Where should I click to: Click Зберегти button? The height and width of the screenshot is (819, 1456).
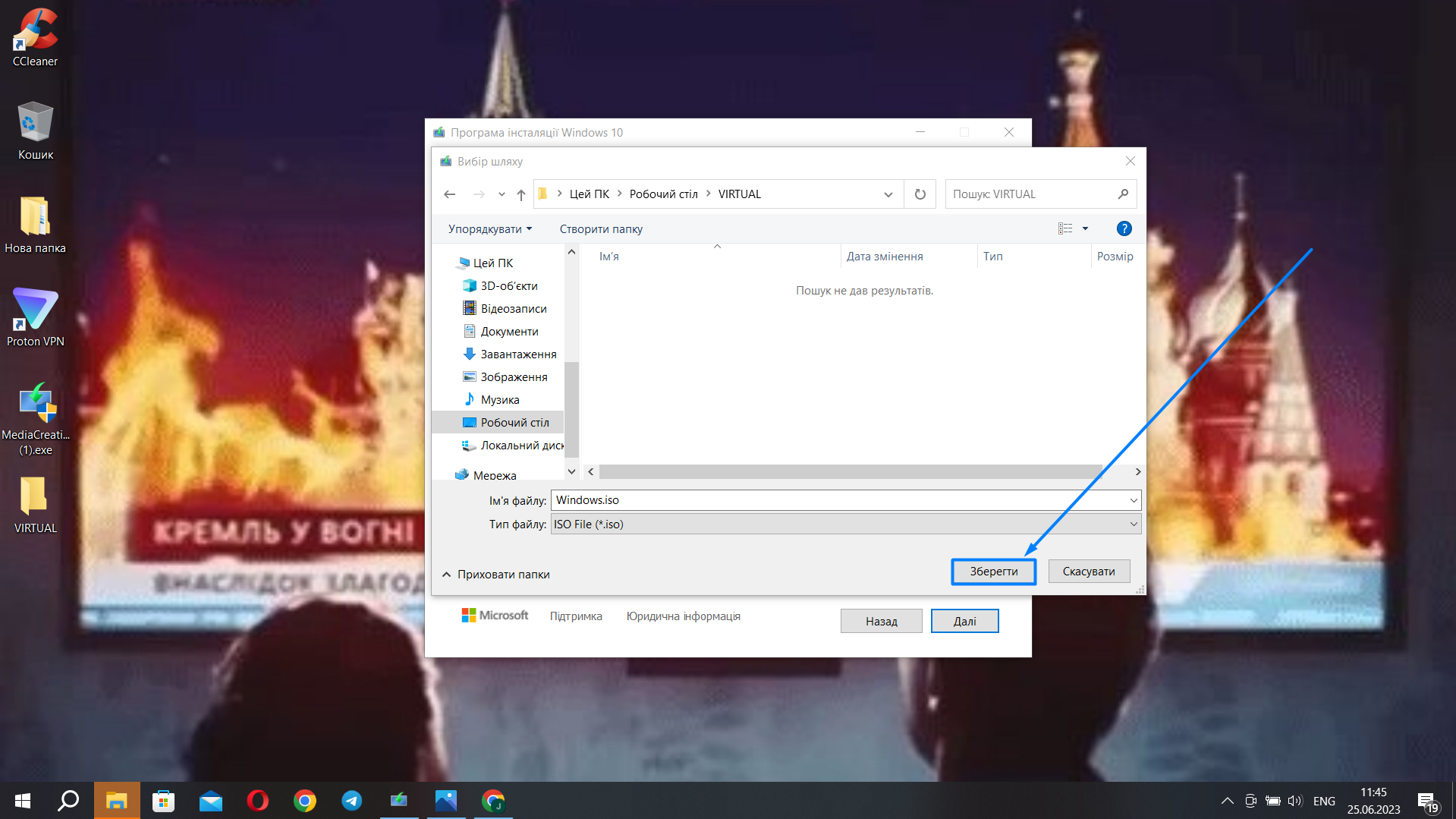(x=994, y=572)
